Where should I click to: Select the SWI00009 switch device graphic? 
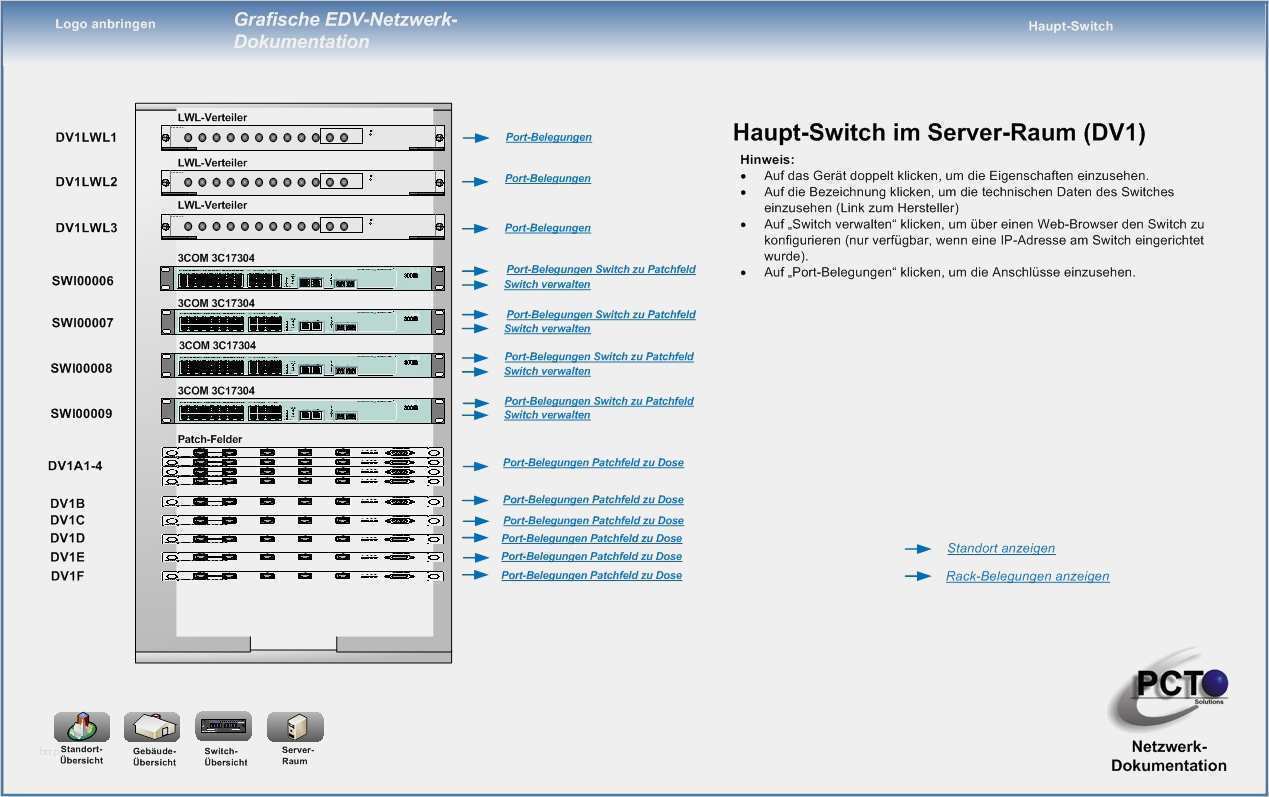click(301, 411)
